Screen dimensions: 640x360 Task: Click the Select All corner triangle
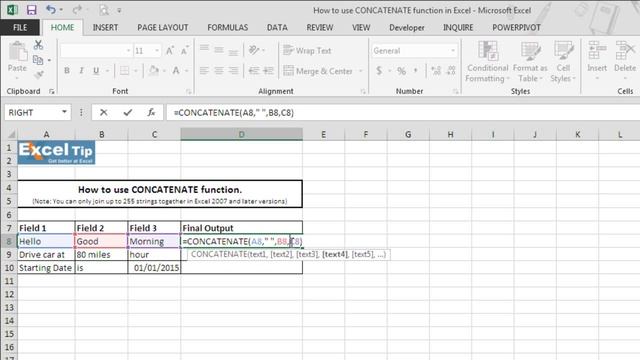pos(11,134)
